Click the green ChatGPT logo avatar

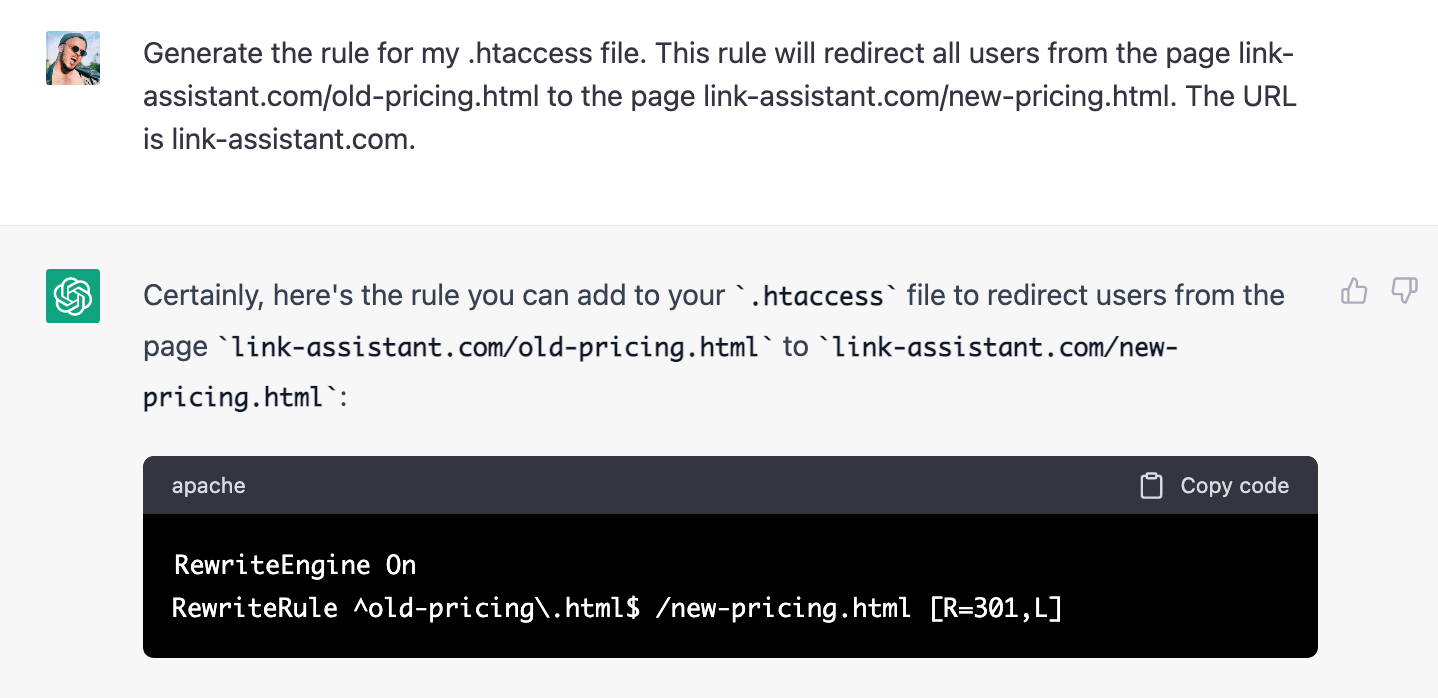click(73, 296)
